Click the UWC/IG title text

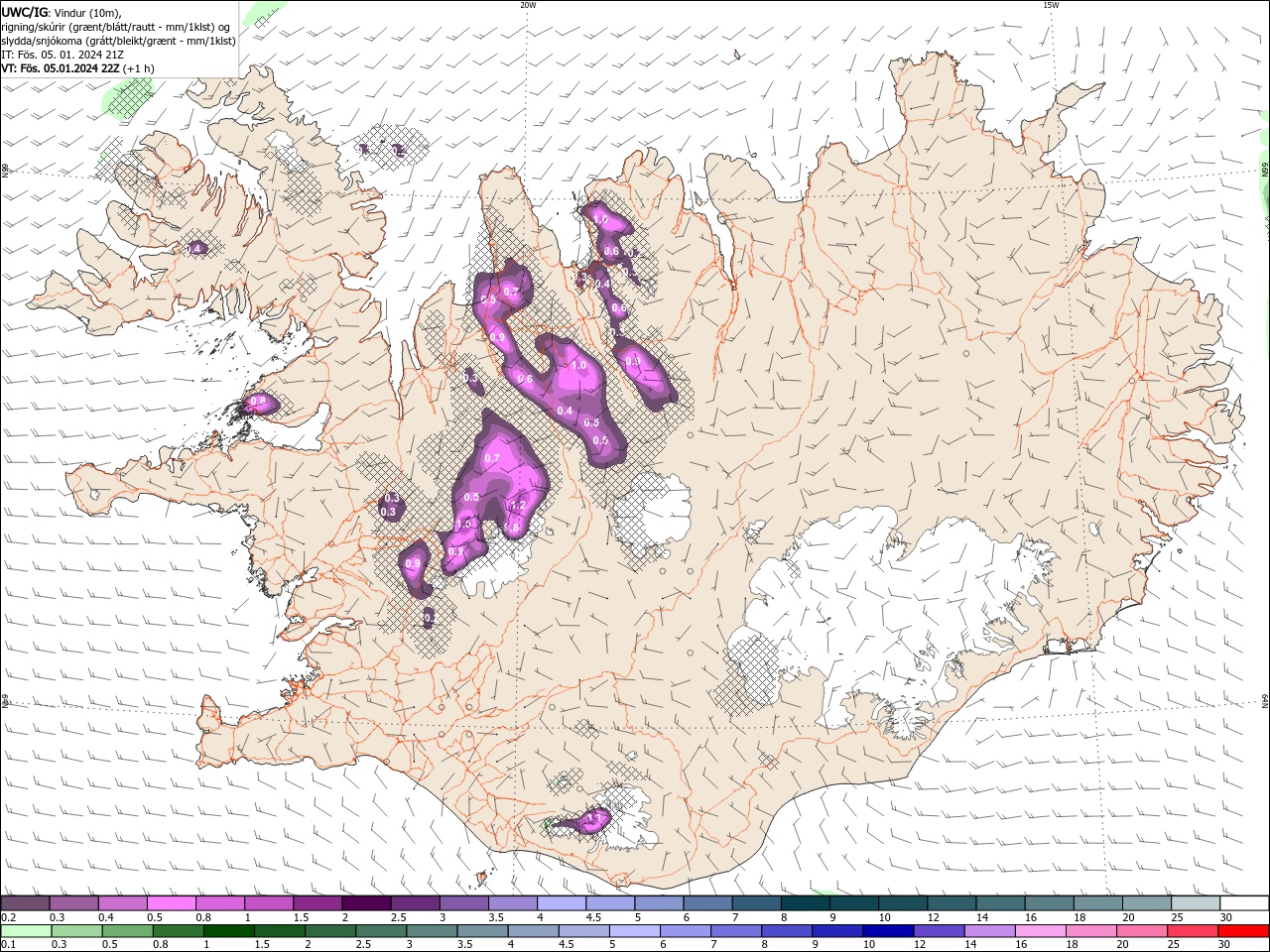tap(24, 12)
